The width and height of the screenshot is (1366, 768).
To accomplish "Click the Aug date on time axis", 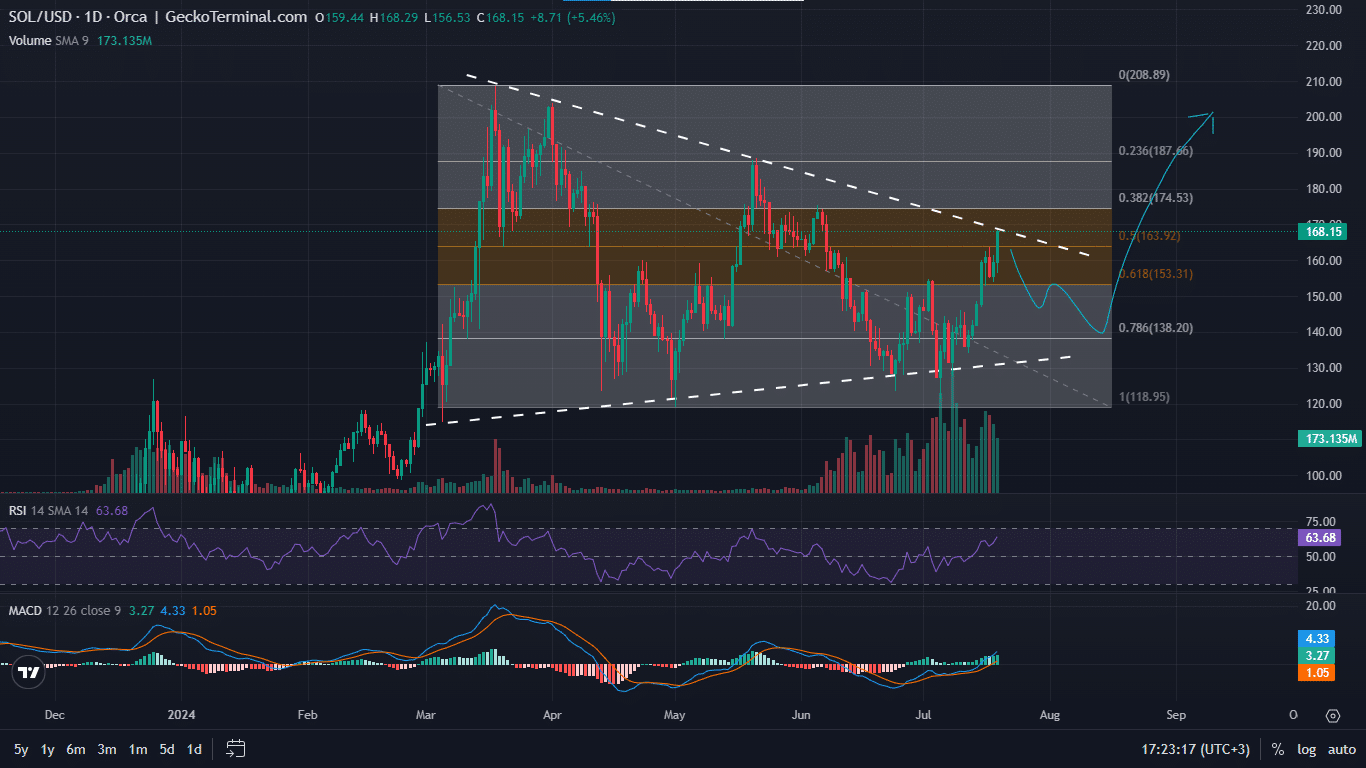I will coord(1050,716).
